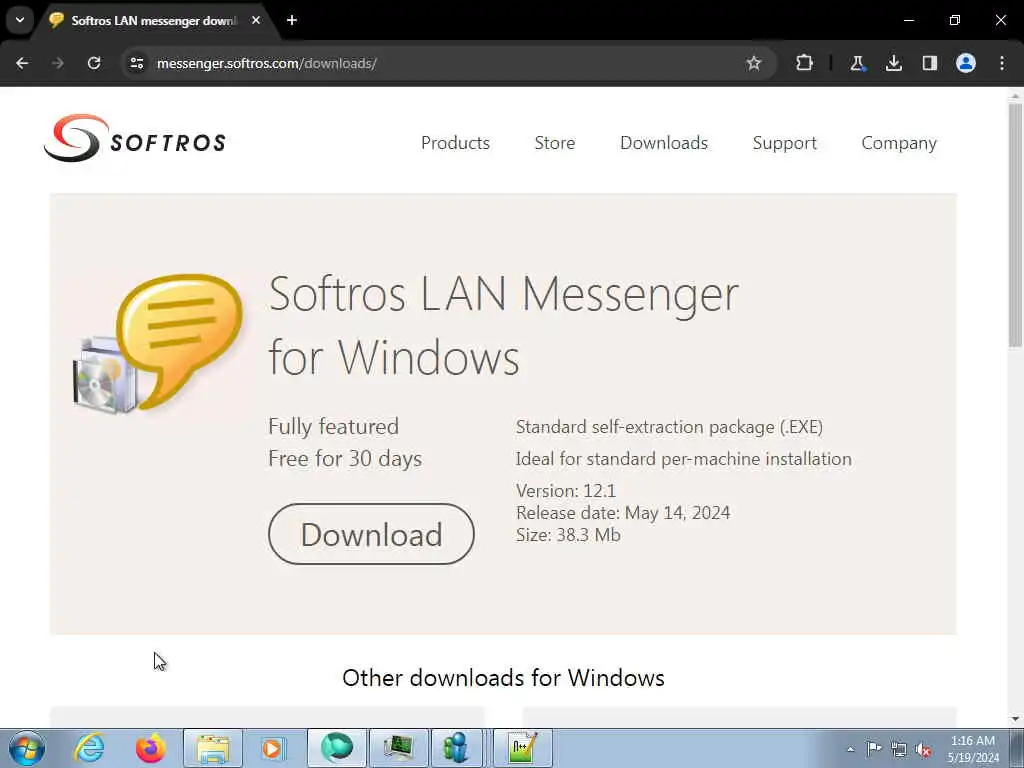Click the 'Size: 38.3 Mb' text

point(568,536)
